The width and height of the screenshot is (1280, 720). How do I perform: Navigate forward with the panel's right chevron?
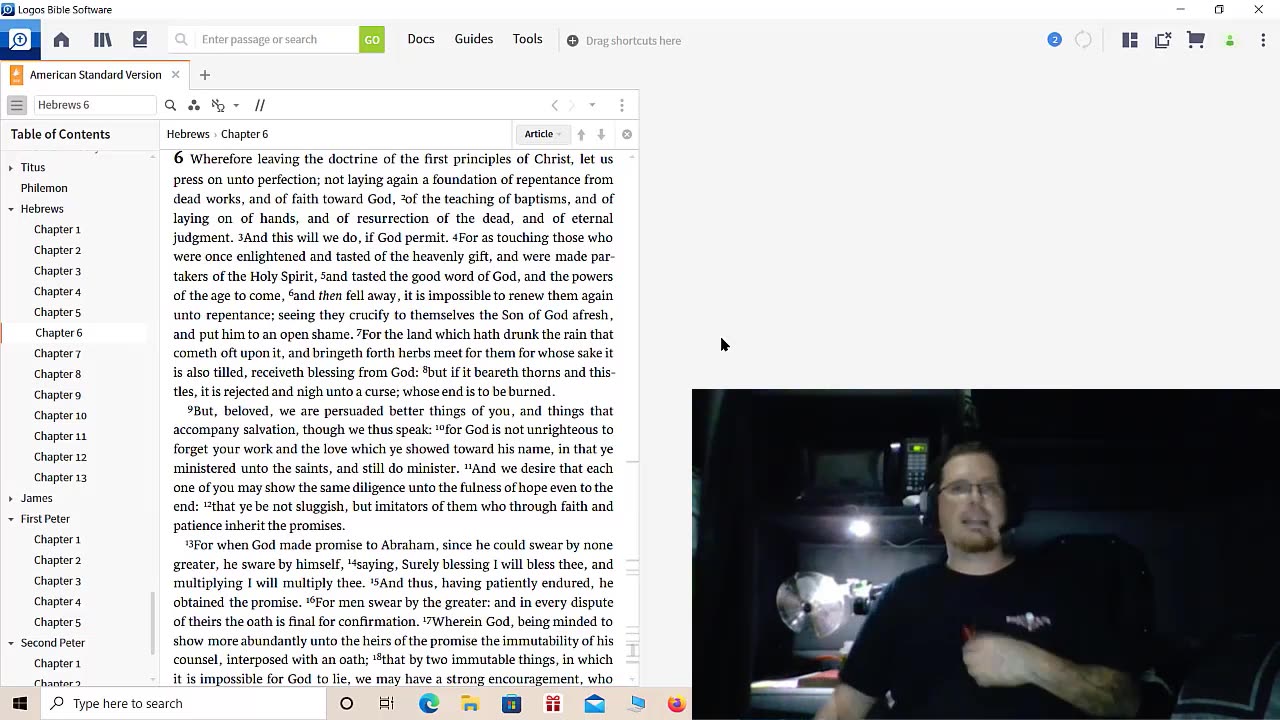(572, 105)
